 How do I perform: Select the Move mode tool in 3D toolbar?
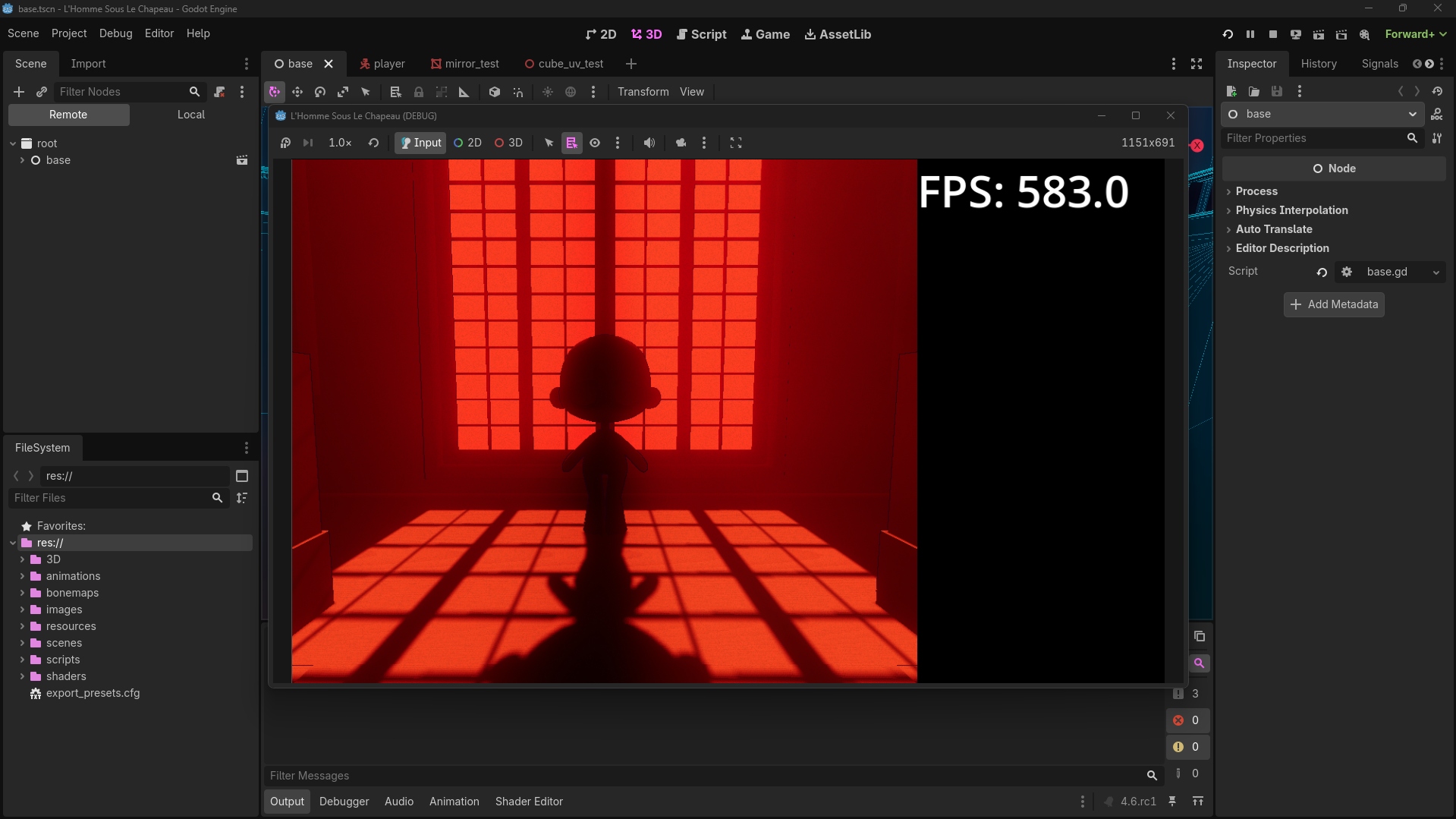tap(297, 92)
